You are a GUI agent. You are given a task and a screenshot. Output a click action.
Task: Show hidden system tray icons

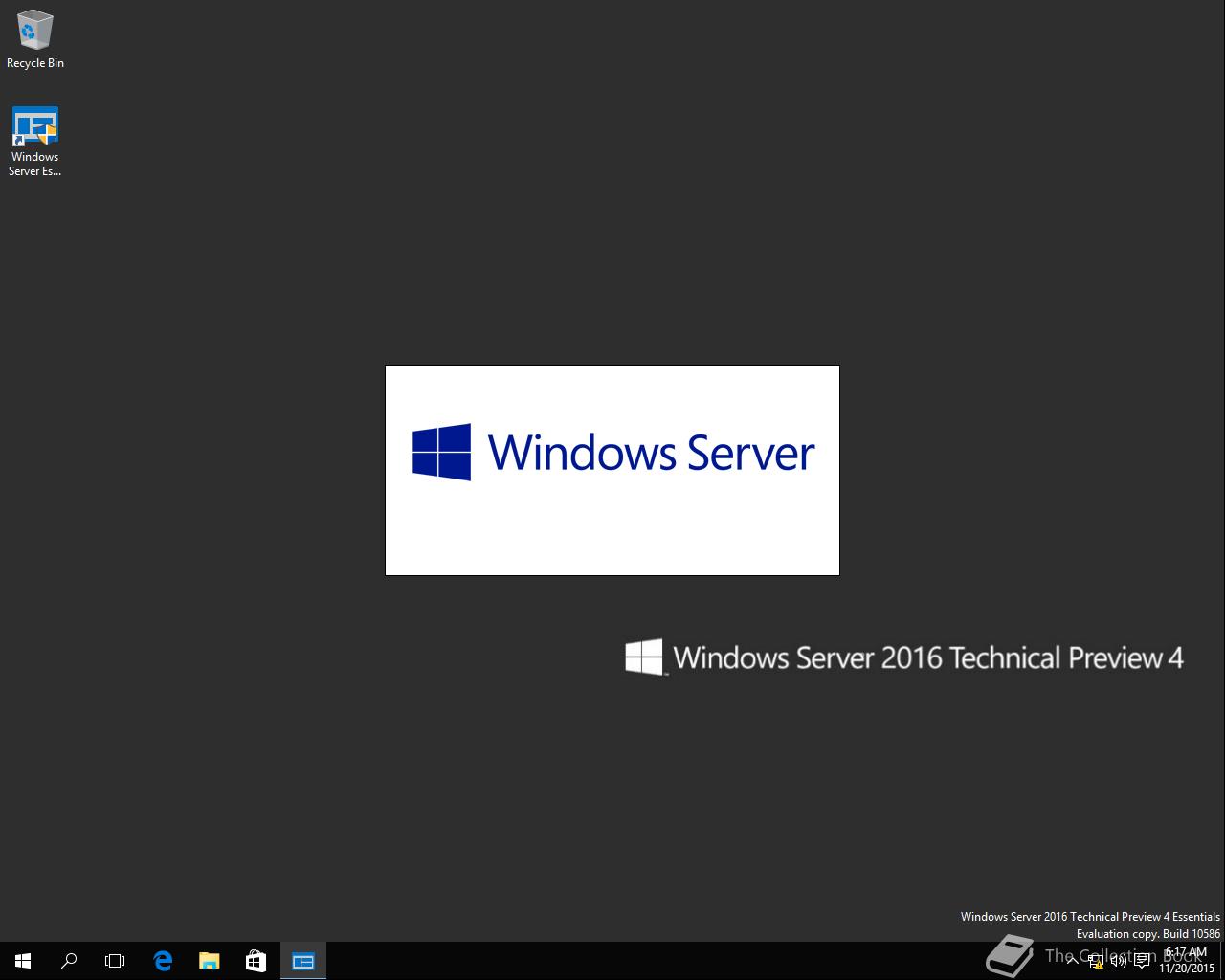click(x=1072, y=961)
